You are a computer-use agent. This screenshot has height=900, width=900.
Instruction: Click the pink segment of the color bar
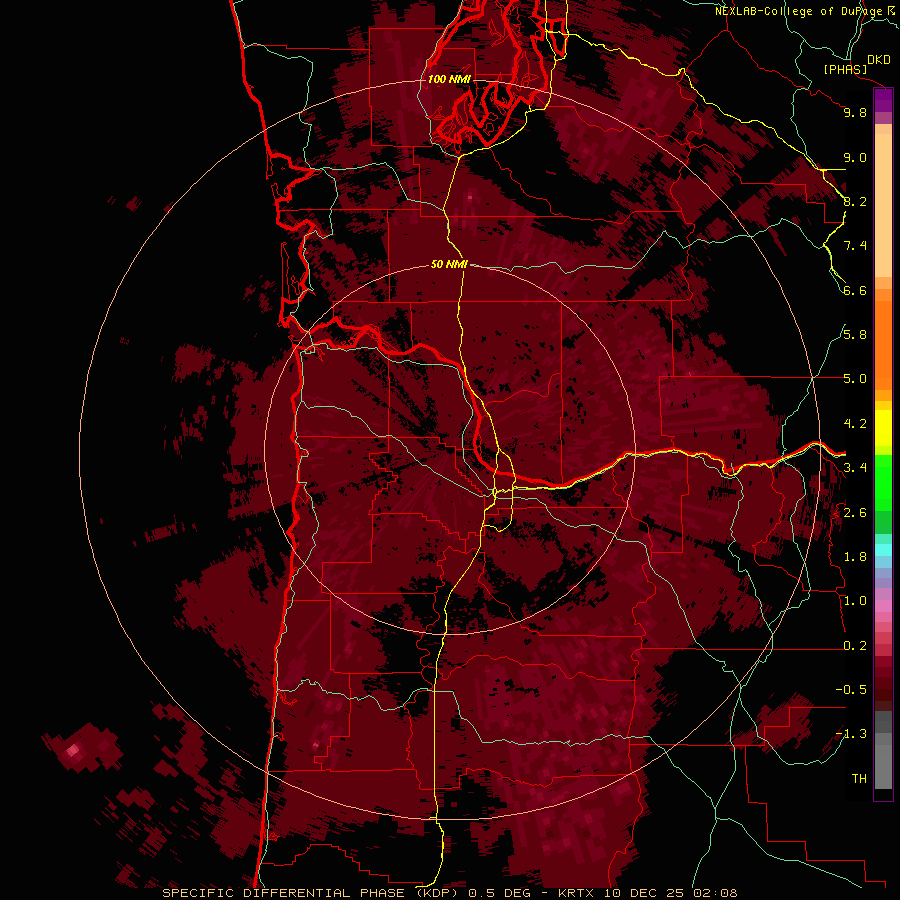(x=883, y=606)
